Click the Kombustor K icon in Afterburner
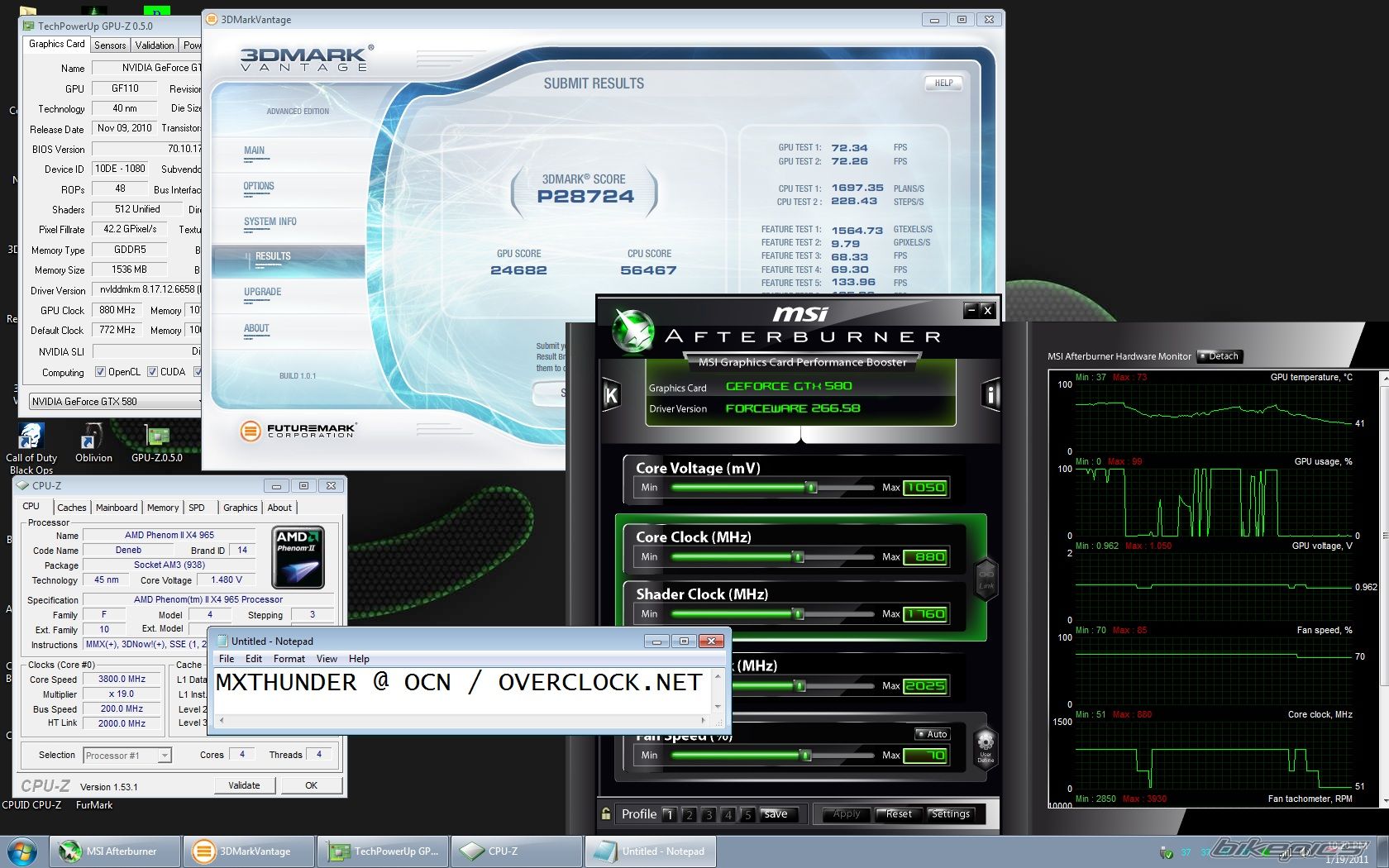 point(611,395)
